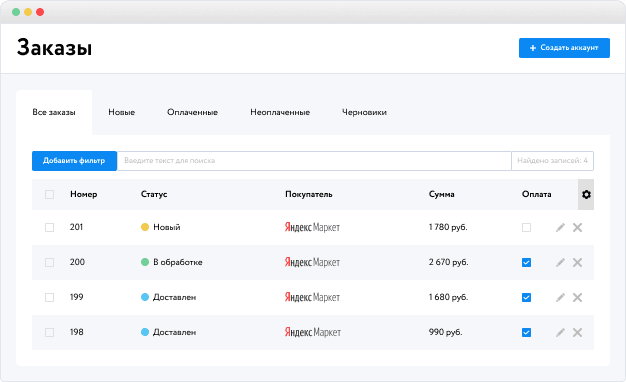626x382 pixels.
Task: Click yellow status dot beside Новый
Action: 145,227
